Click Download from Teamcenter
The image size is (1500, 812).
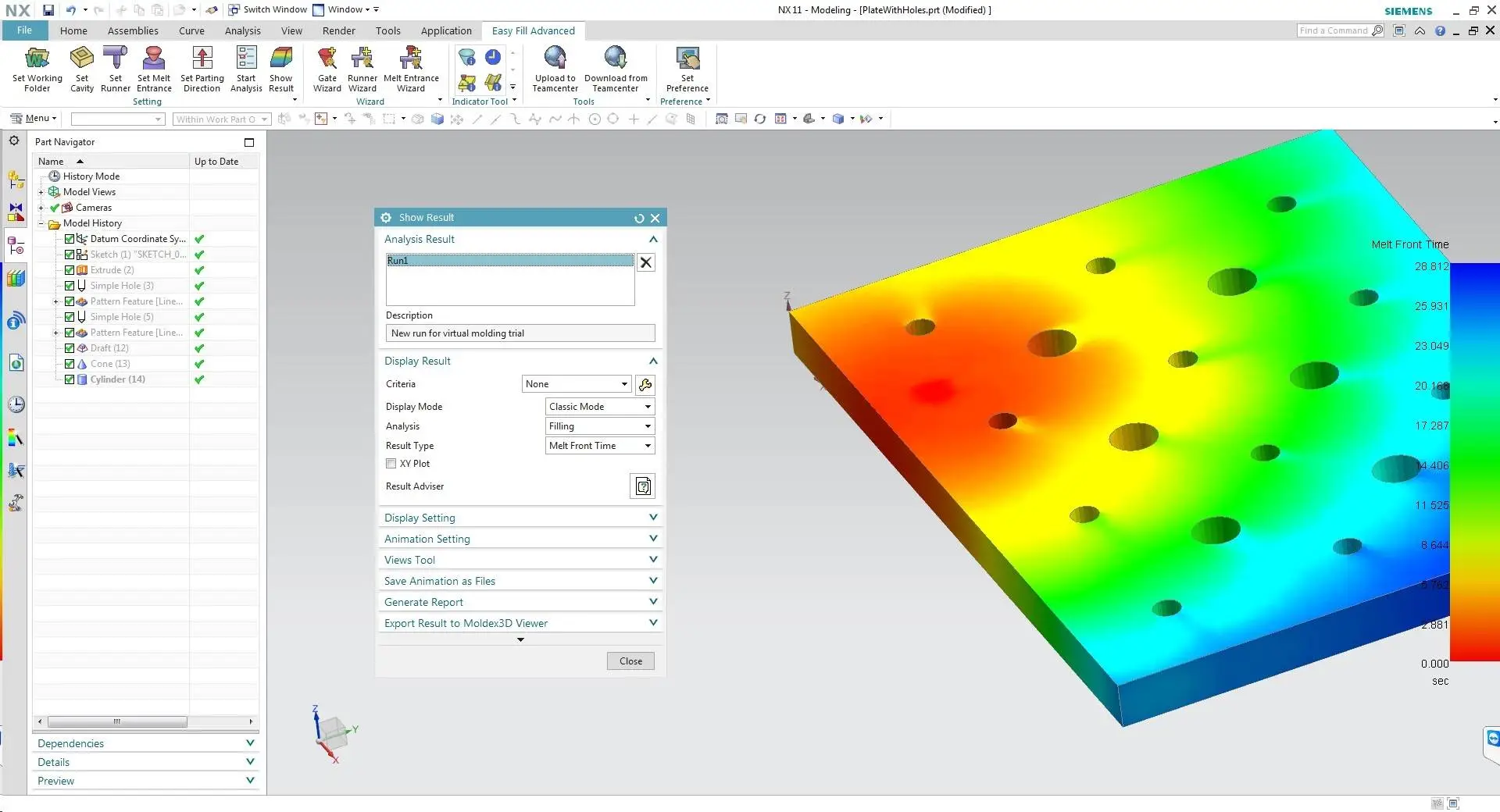[616, 69]
